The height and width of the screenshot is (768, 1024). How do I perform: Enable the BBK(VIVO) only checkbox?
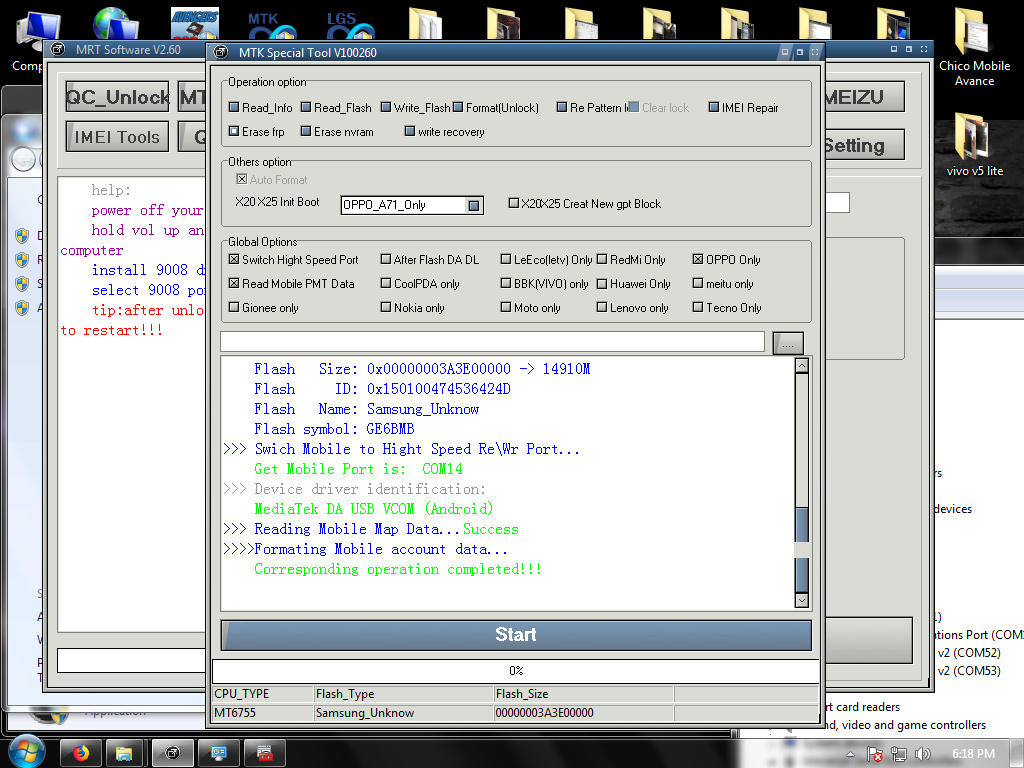pyautogui.click(x=505, y=283)
